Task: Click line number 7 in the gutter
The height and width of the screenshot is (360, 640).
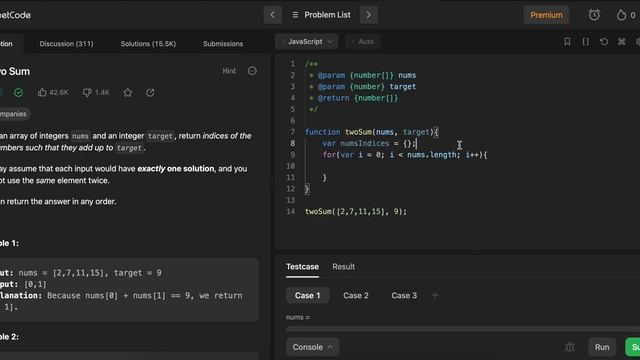Action: 292,132
